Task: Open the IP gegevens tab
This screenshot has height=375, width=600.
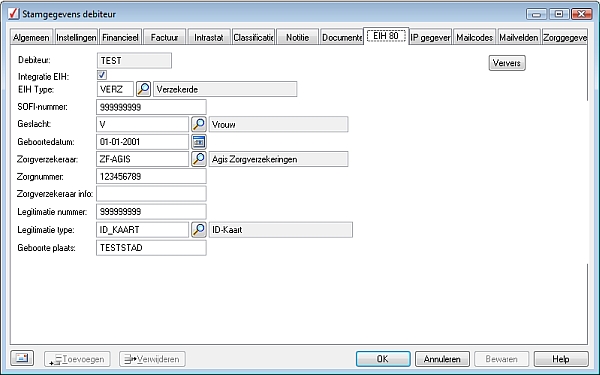Action: tap(430, 37)
